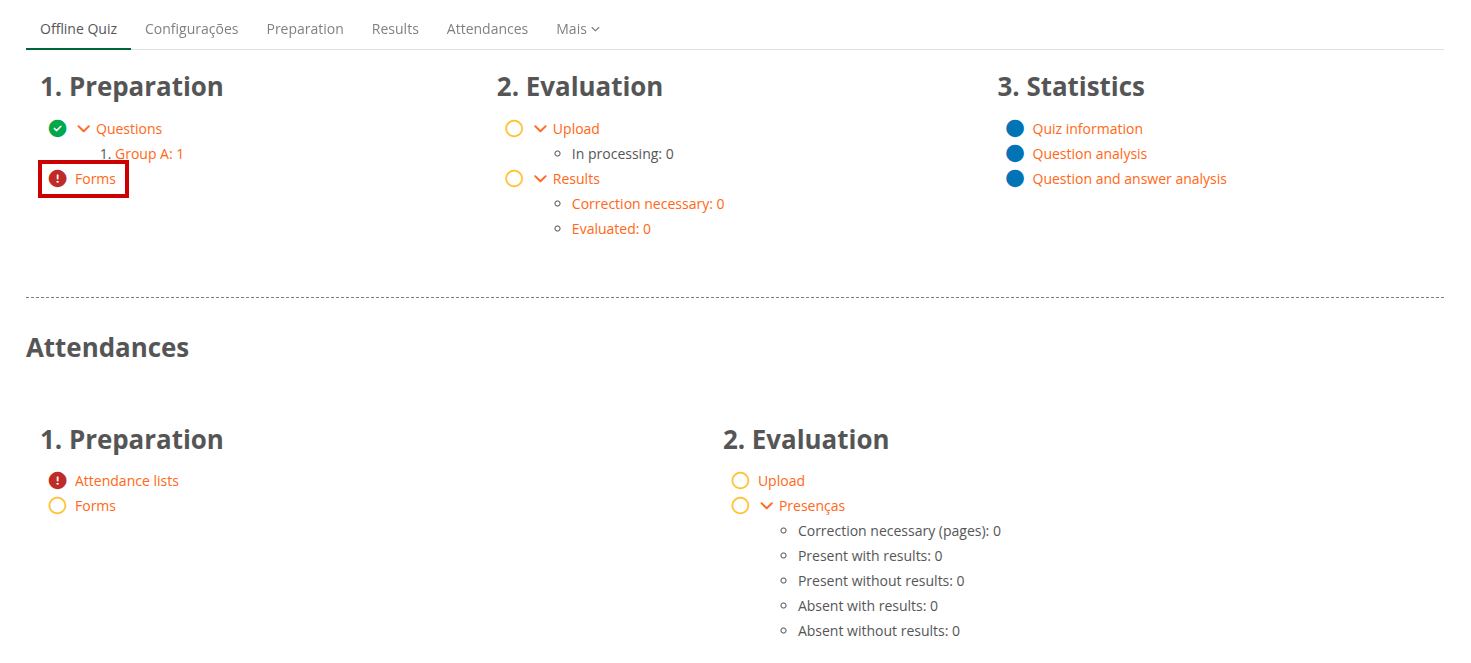Open the Mais dropdown menu
1471x663 pixels.
[578, 29]
